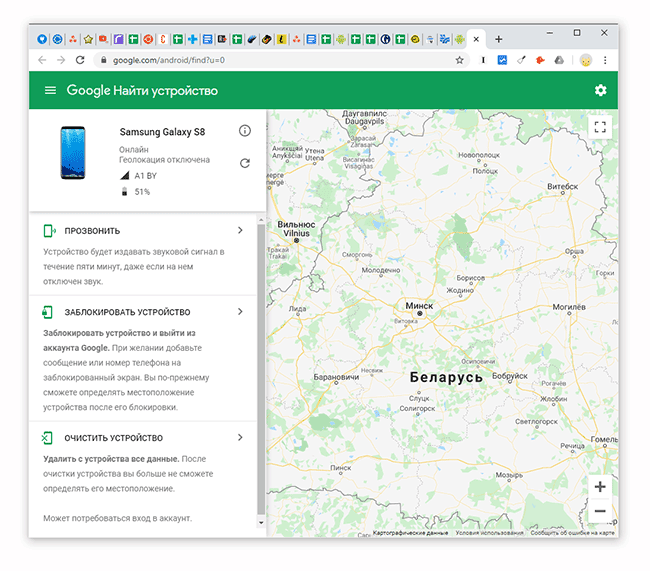Click the scrollbar up arrow

coord(261,219)
